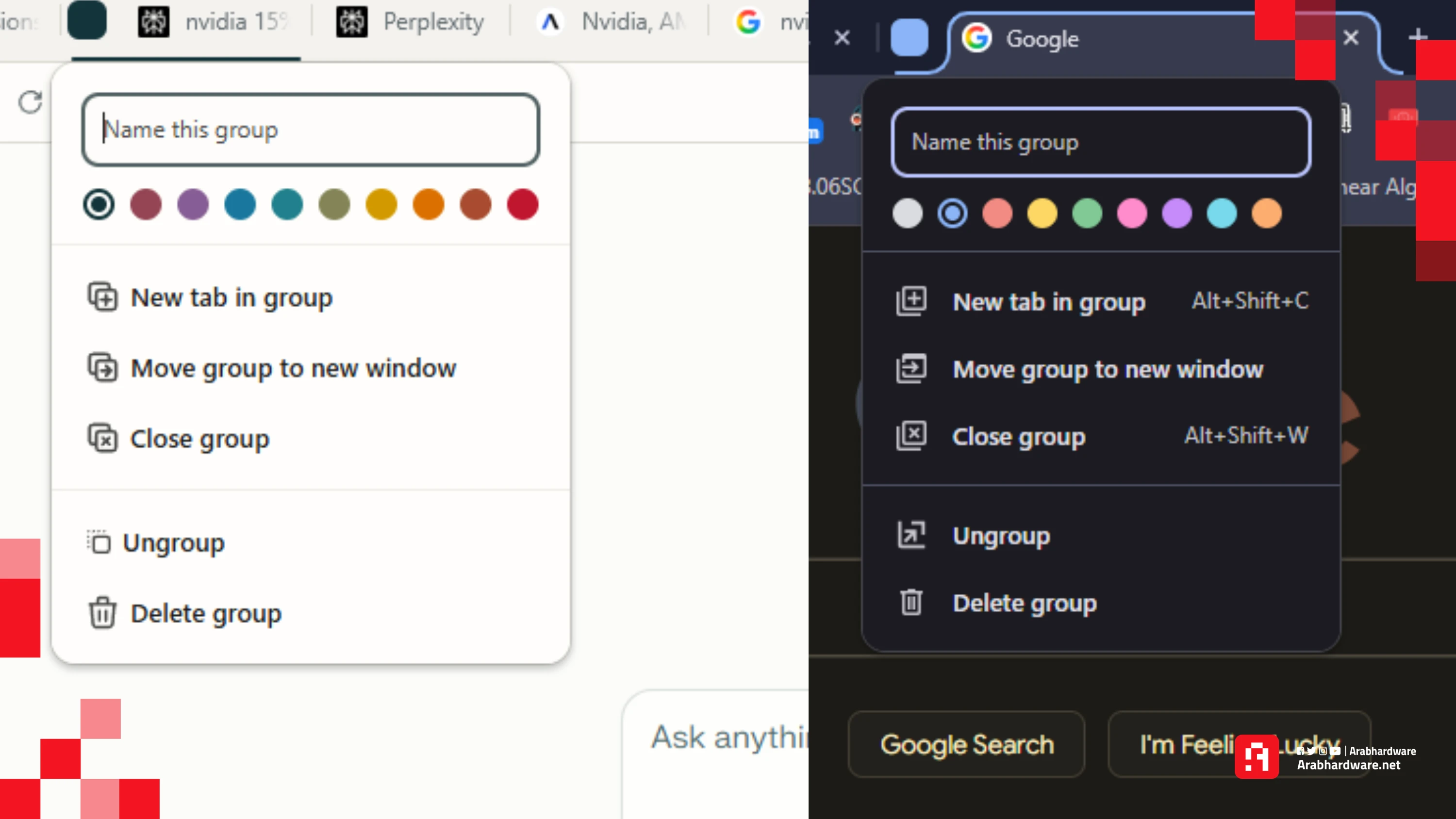The image size is (1456, 819).
Task: Select Ungroup in the dark menu
Action: point(1101,535)
